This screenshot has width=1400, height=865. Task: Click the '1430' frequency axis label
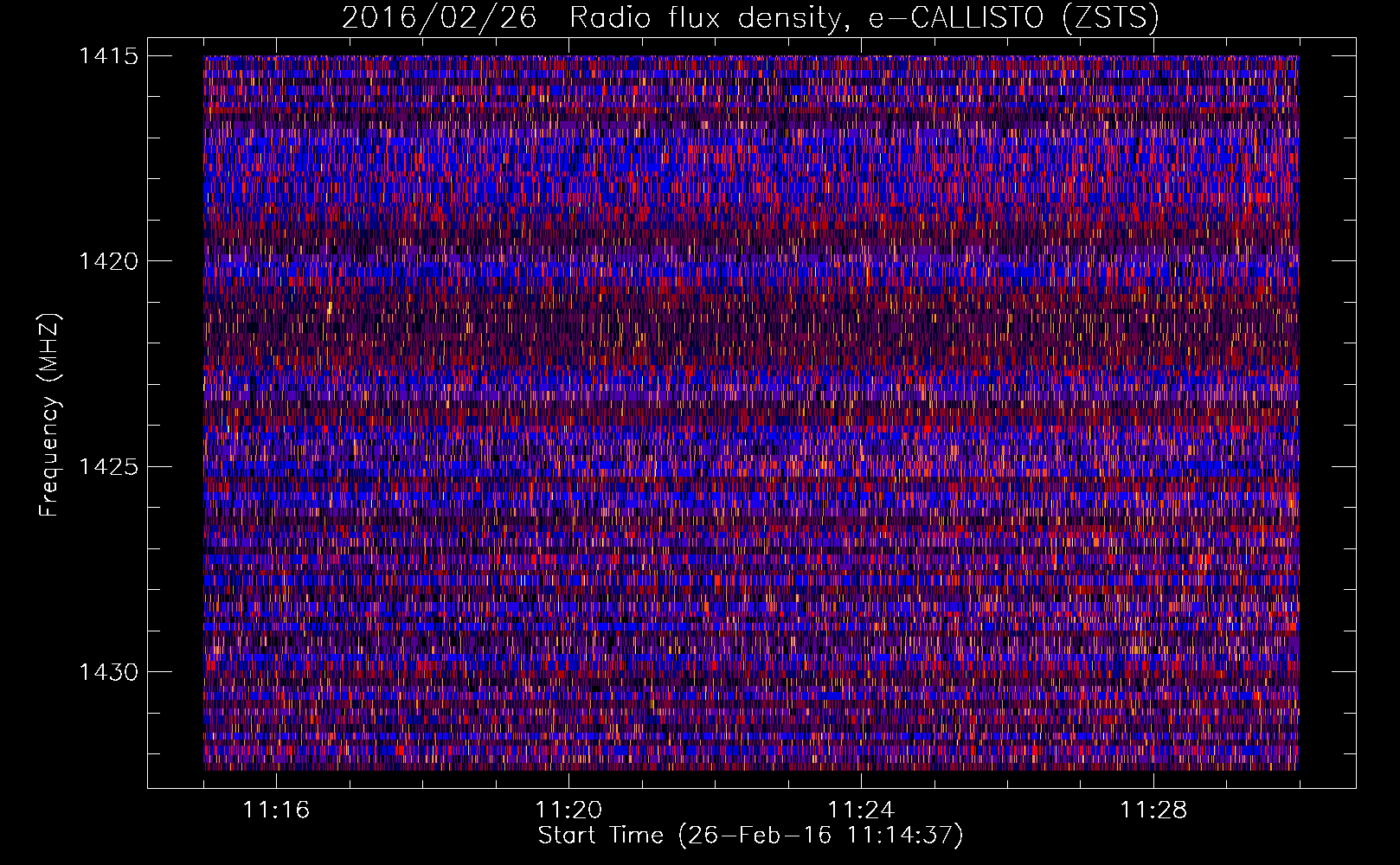[108, 672]
